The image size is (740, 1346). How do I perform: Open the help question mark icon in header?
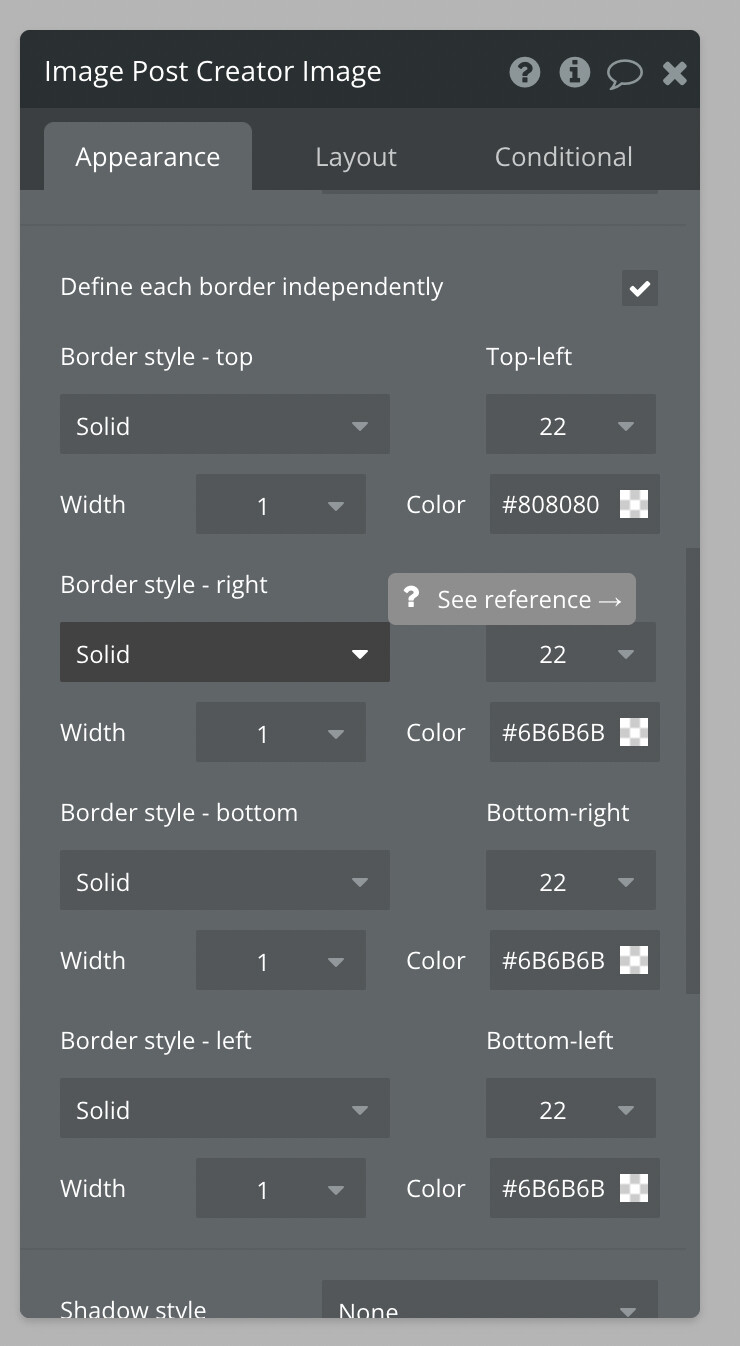pyautogui.click(x=524, y=72)
